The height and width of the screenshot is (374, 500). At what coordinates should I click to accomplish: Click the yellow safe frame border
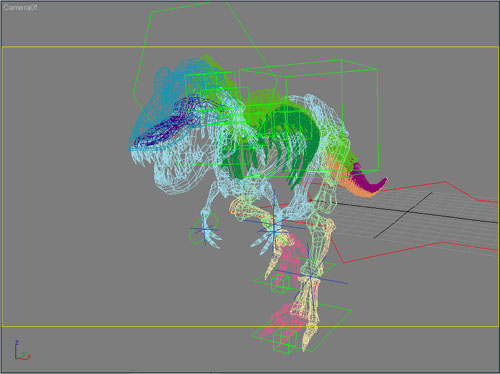[x=250, y=47]
